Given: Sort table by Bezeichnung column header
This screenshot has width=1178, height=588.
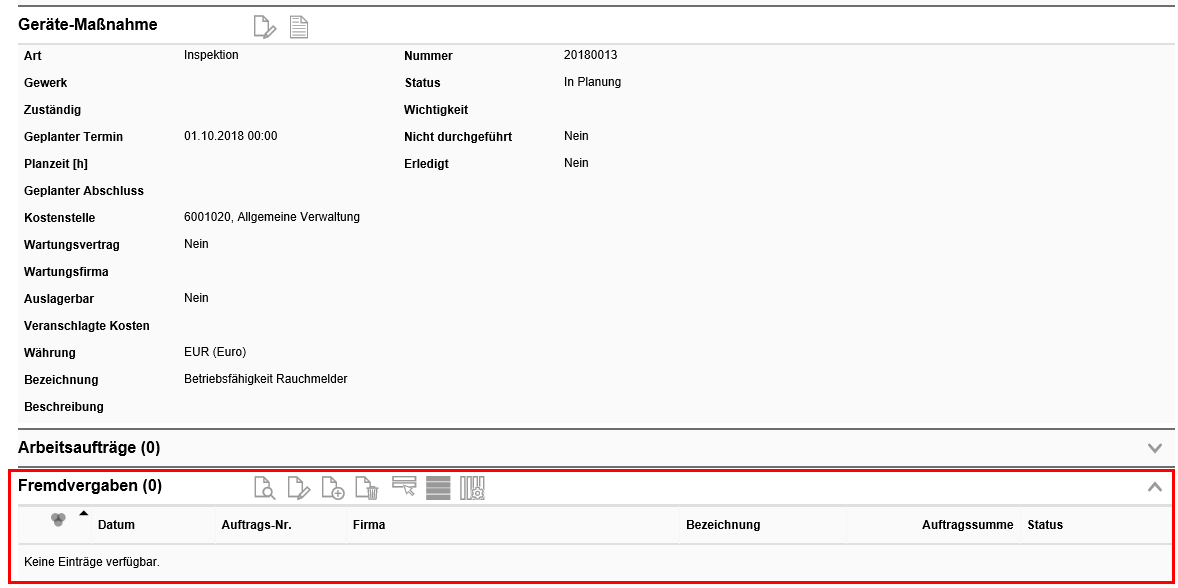Looking at the screenshot, I should pyautogui.click(x=722, y=525).
